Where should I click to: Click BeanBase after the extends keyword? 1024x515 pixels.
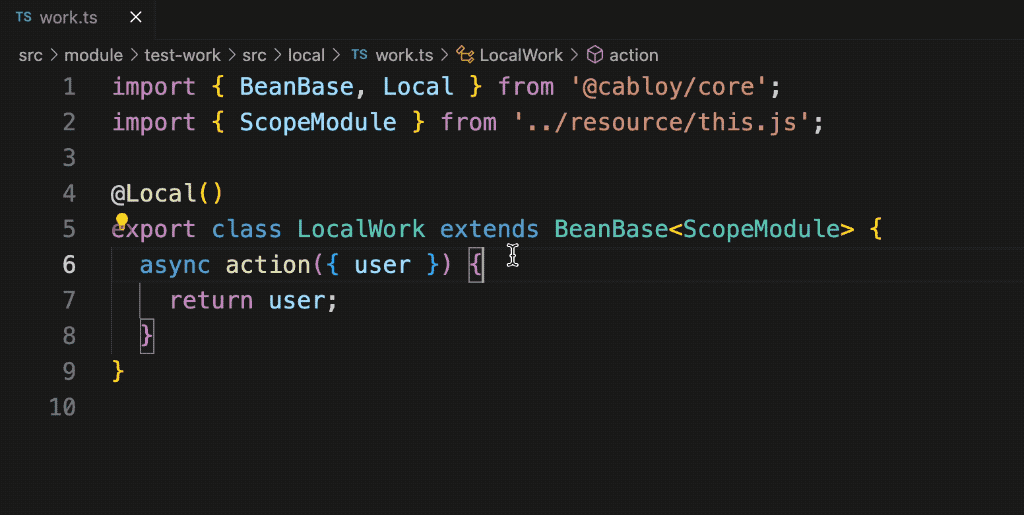(x=611, y=229)
